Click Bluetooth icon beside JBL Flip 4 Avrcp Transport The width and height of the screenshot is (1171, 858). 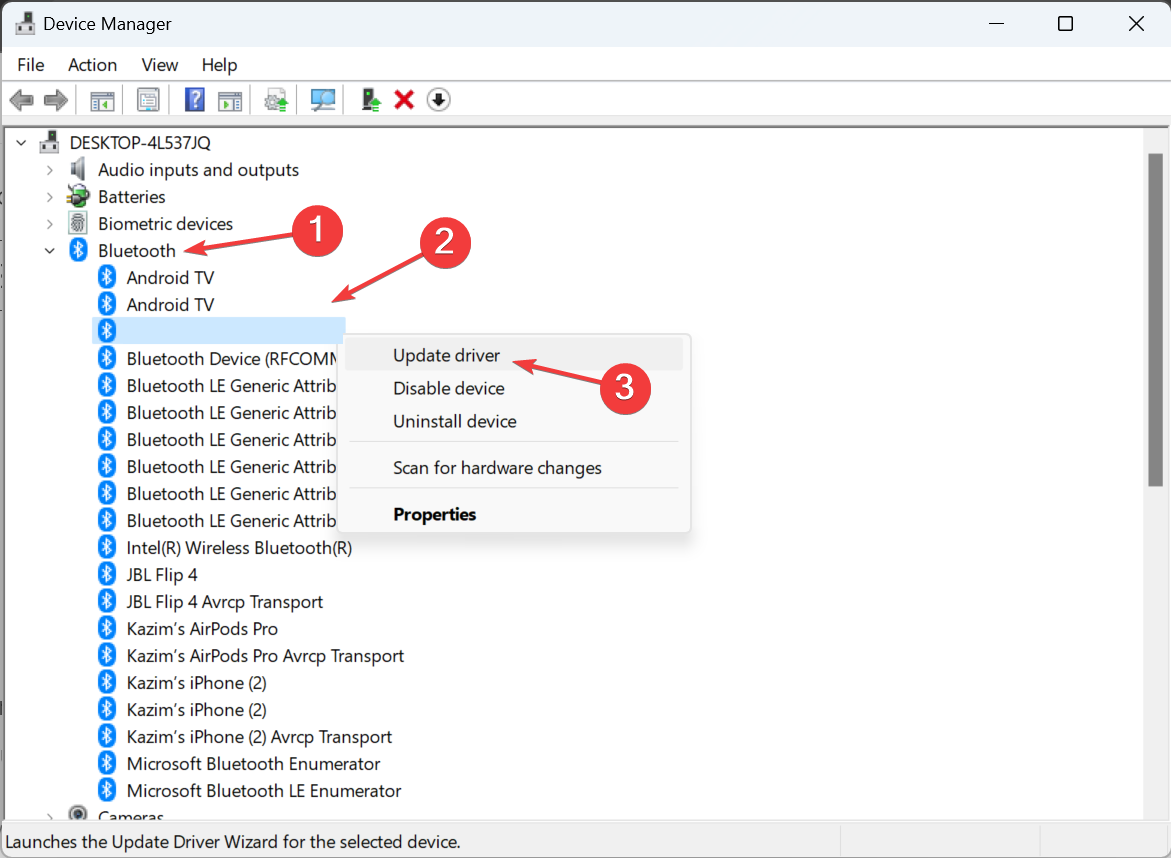107,601
